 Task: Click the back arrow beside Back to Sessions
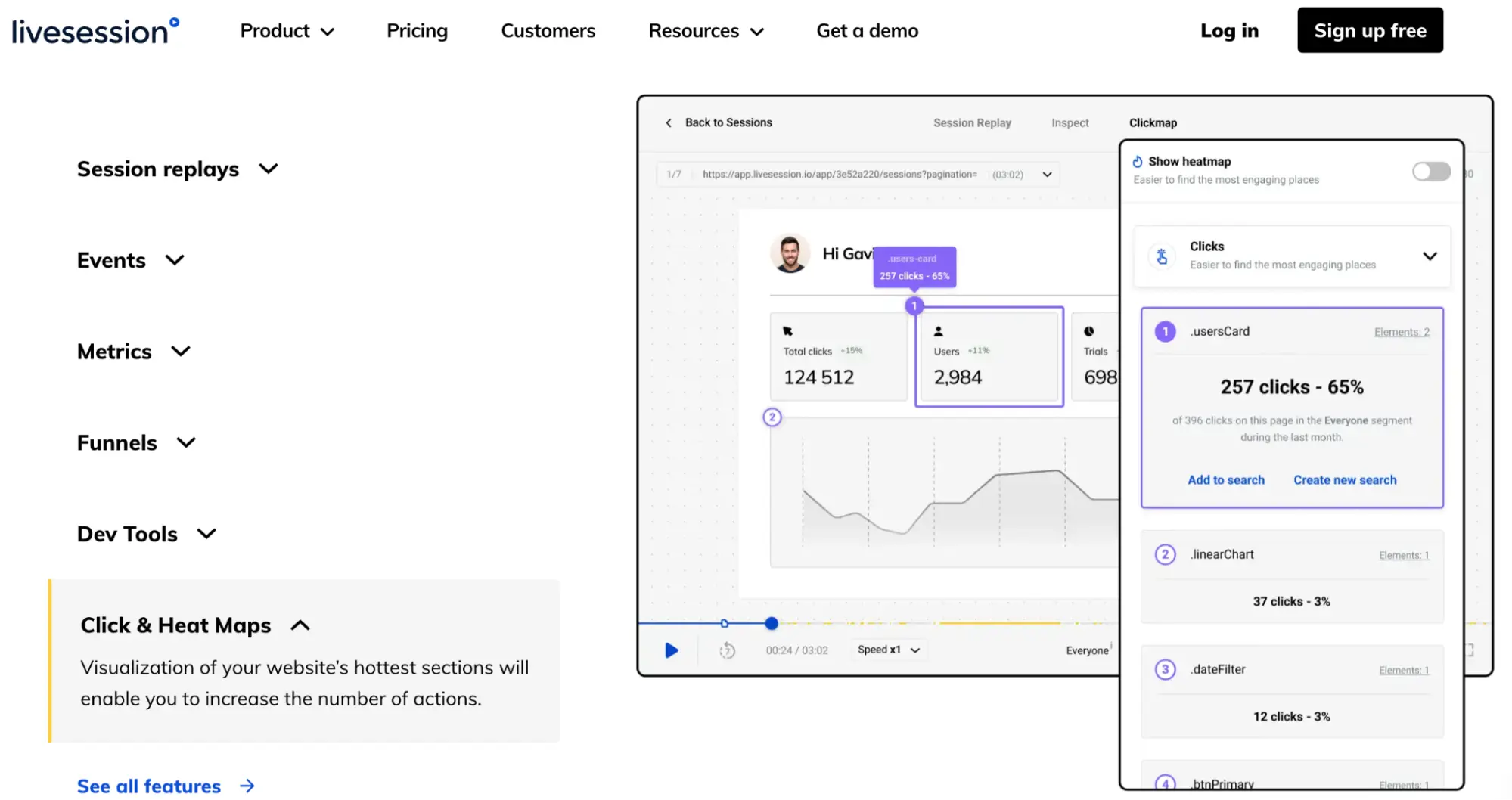(669, 122)
